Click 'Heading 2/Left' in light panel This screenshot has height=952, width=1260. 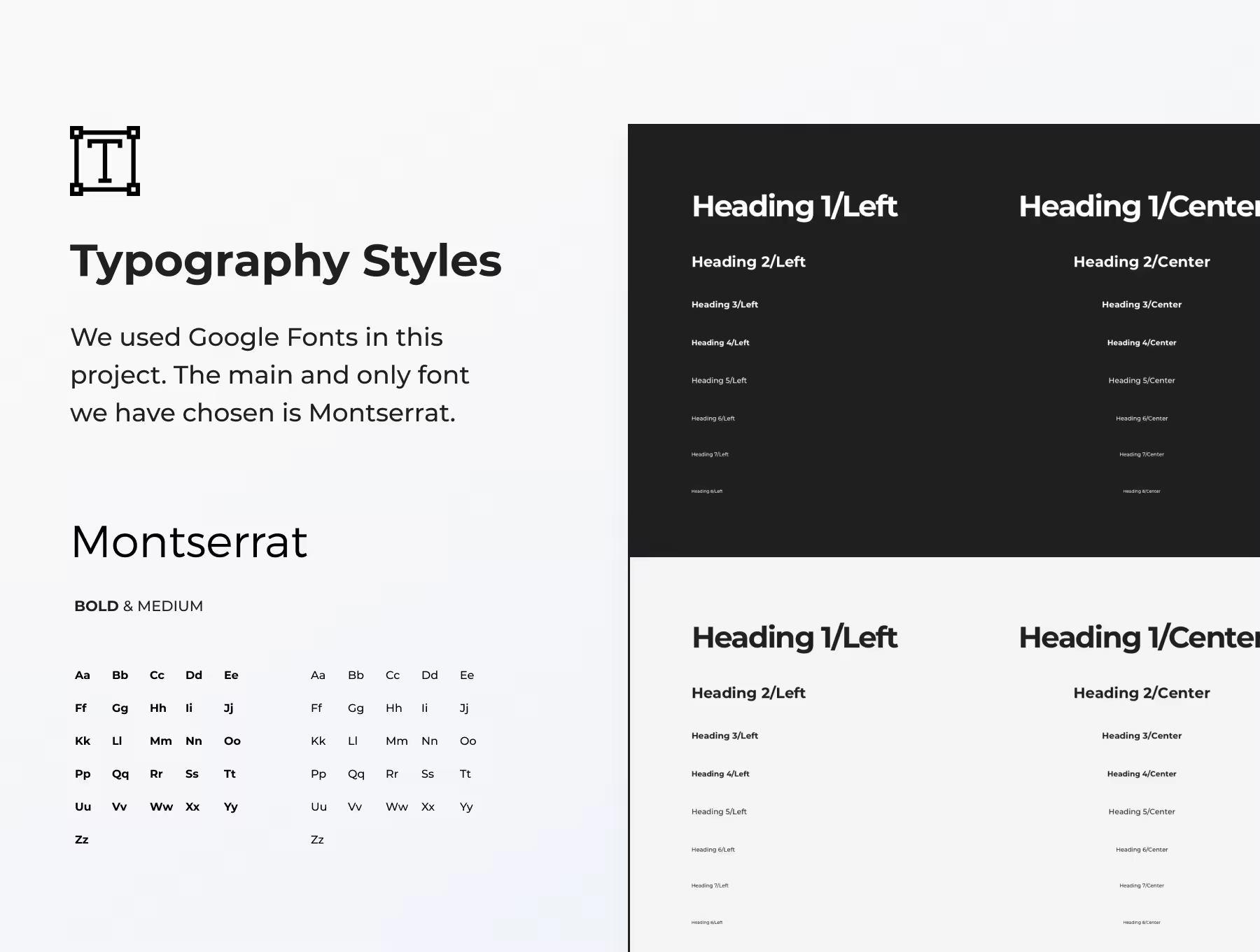coord(748,693)
